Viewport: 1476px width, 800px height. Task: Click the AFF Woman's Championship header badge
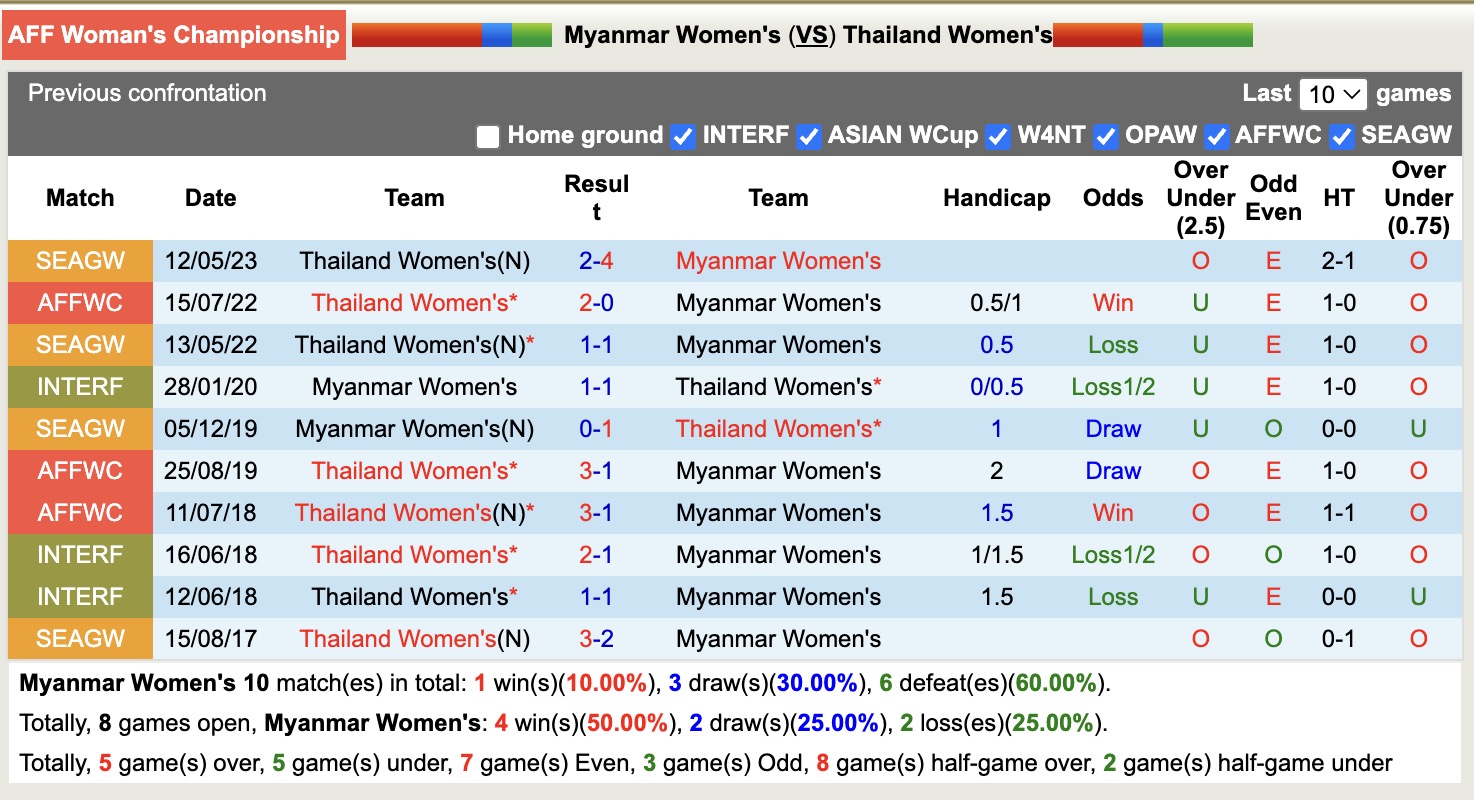tap(174, 35)
